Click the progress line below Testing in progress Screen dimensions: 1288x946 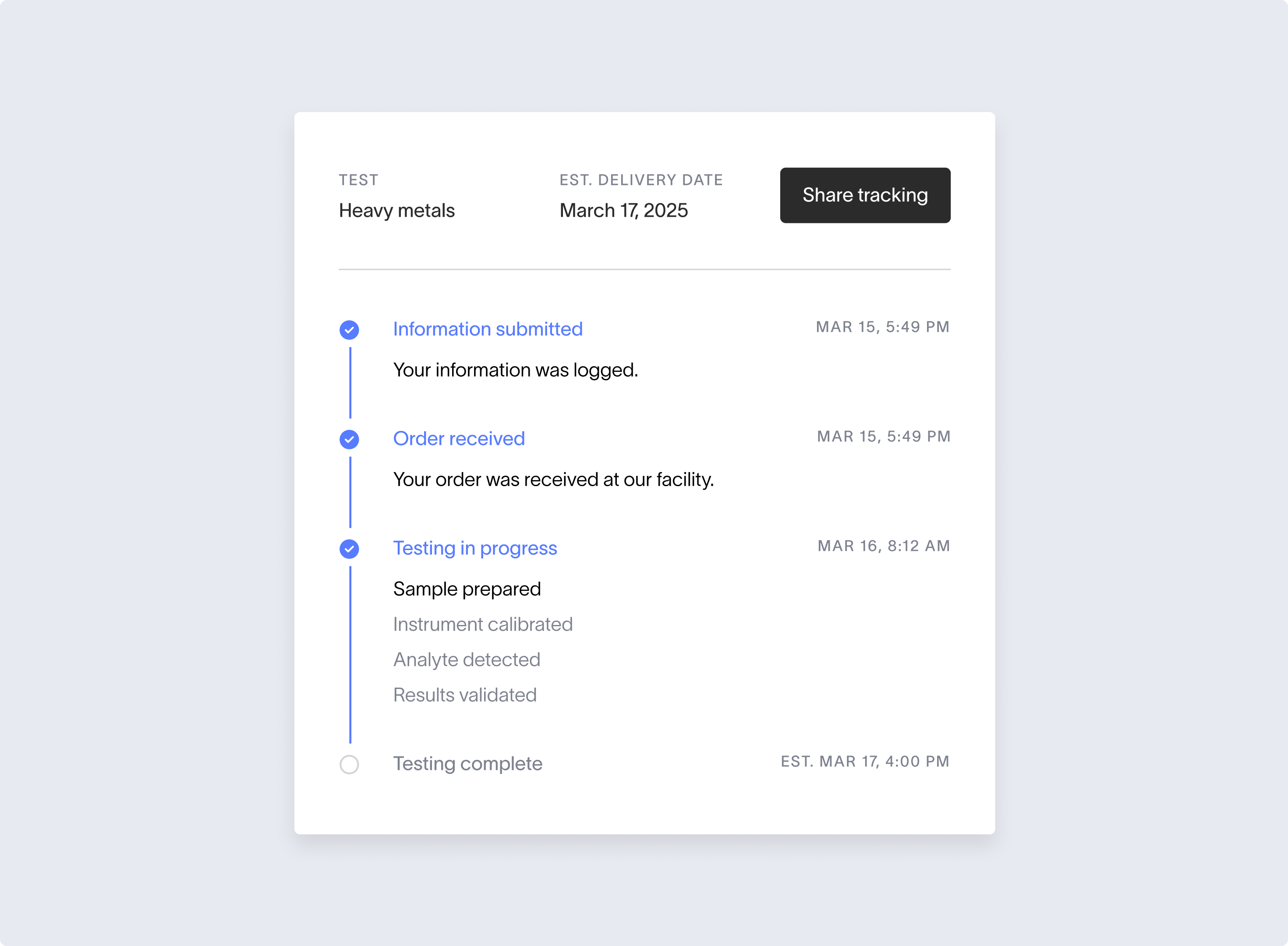350,654
